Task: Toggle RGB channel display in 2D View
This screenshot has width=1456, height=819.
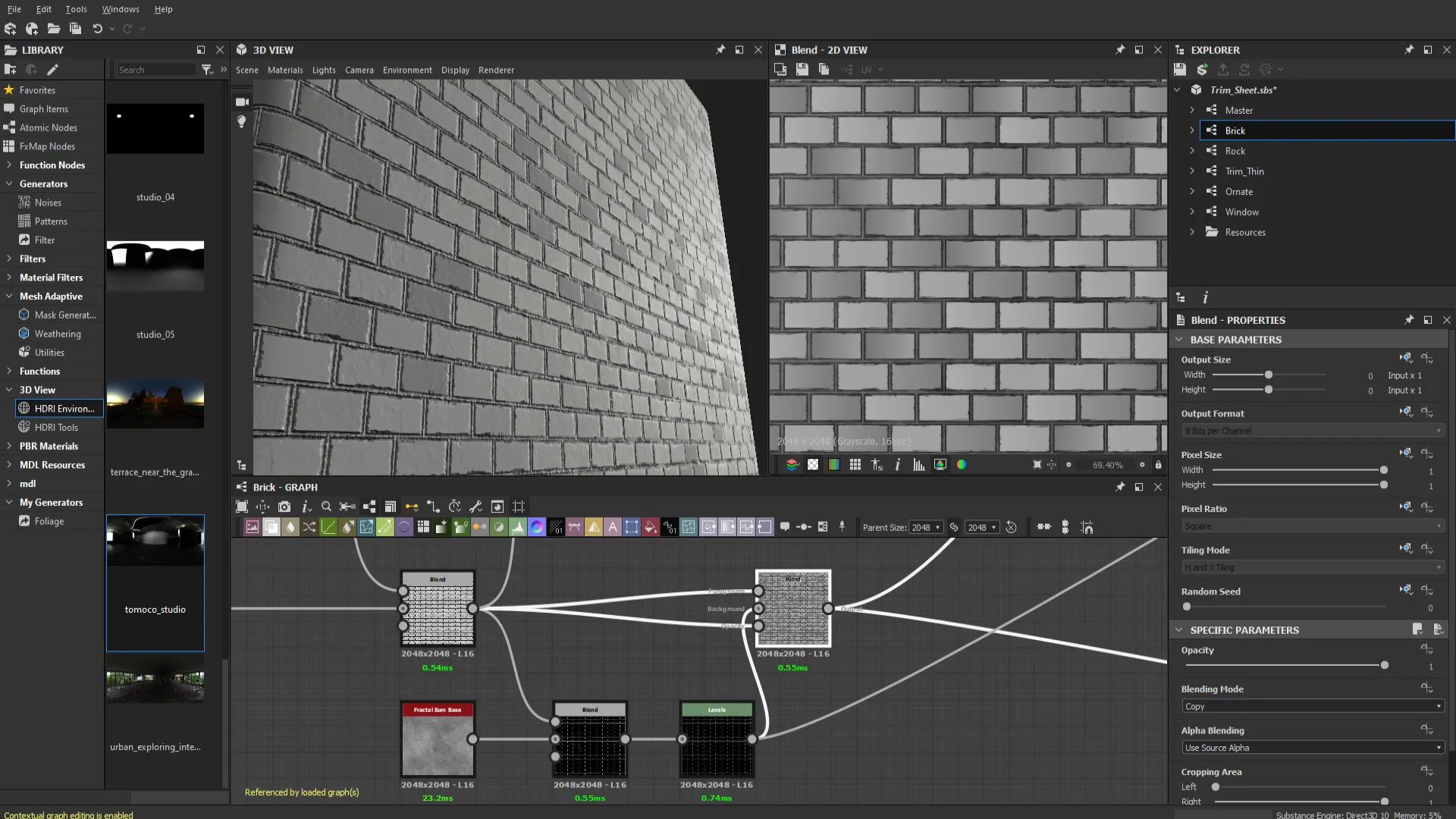Action: tap(962, 465)
